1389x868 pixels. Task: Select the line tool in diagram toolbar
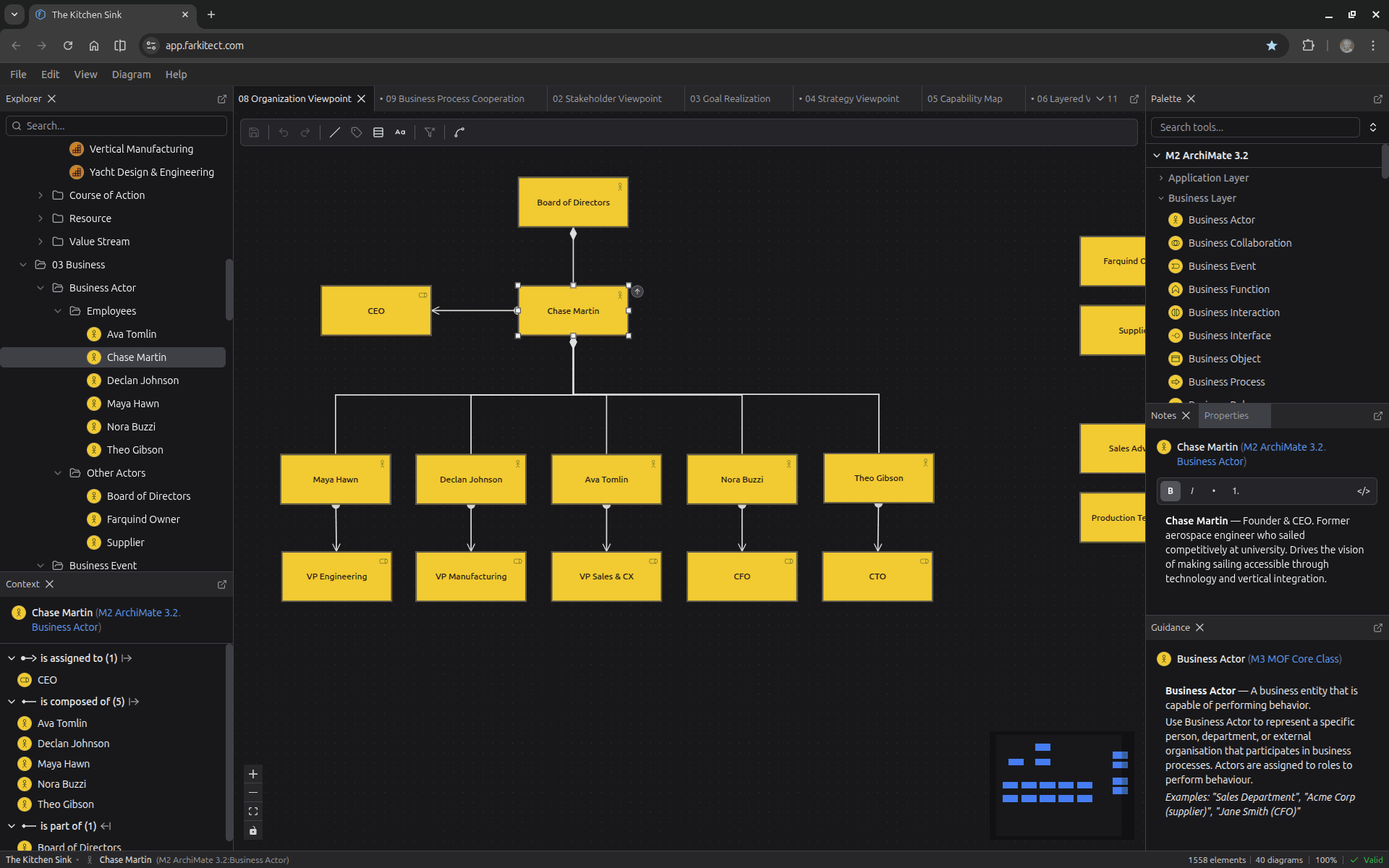pyautogui.click(x=335, y=132)
